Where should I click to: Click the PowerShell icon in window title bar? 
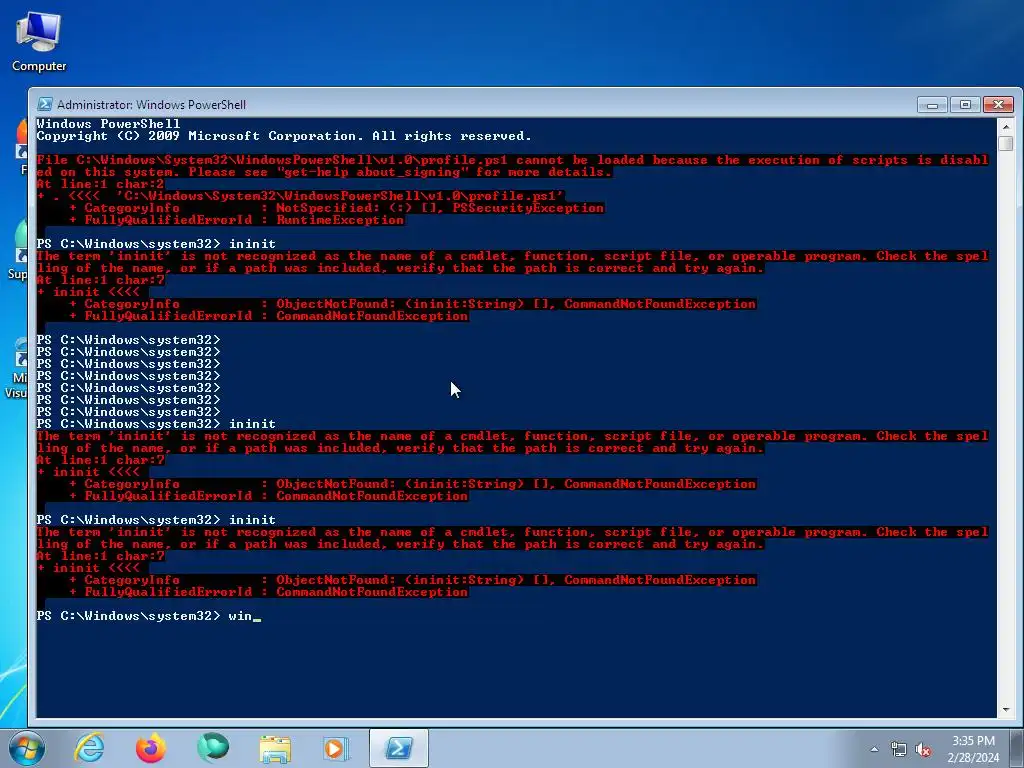click(x=44, y=104)
